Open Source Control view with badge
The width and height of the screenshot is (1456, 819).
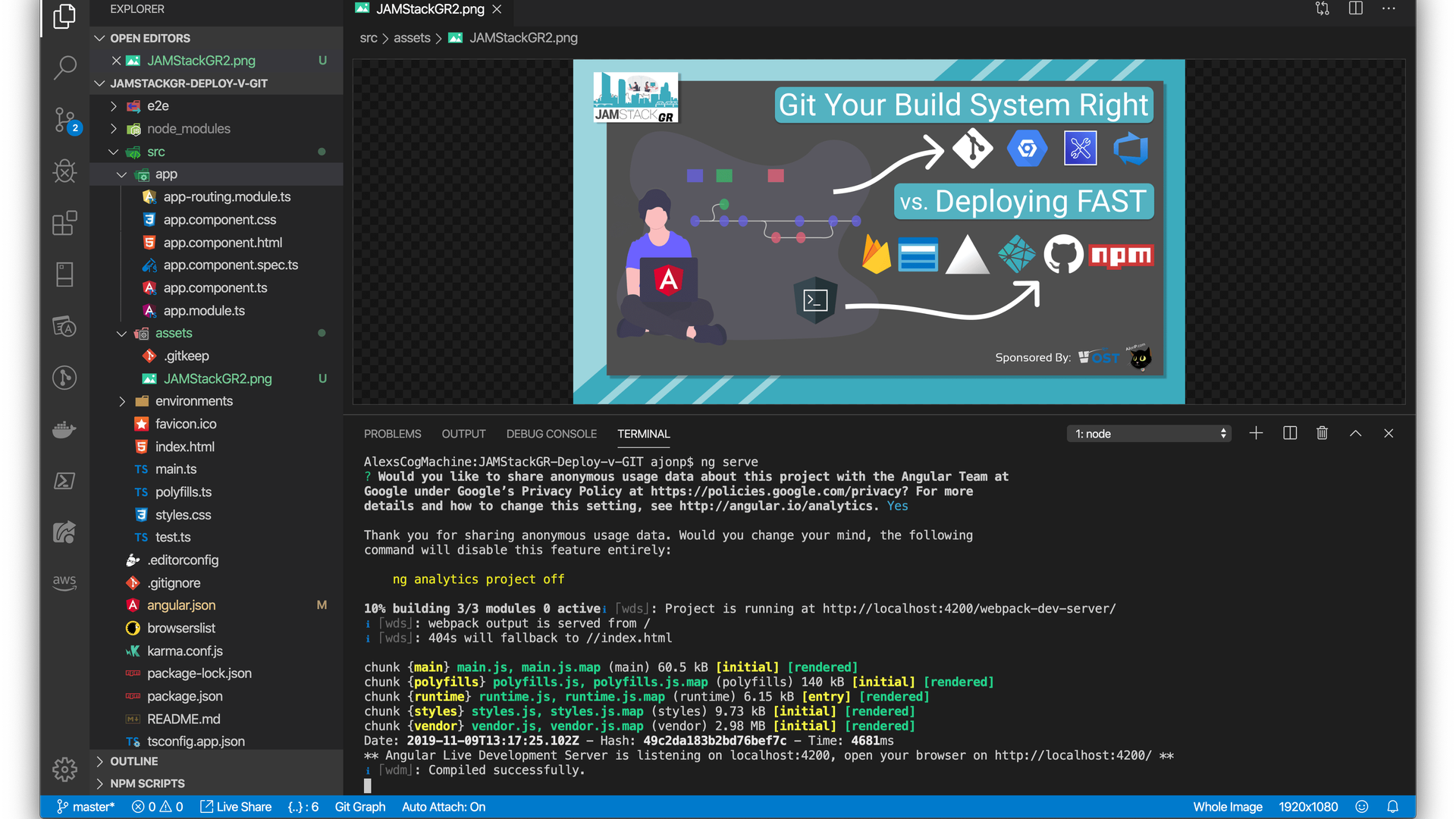pyautogui.click(x=65, y=120)
